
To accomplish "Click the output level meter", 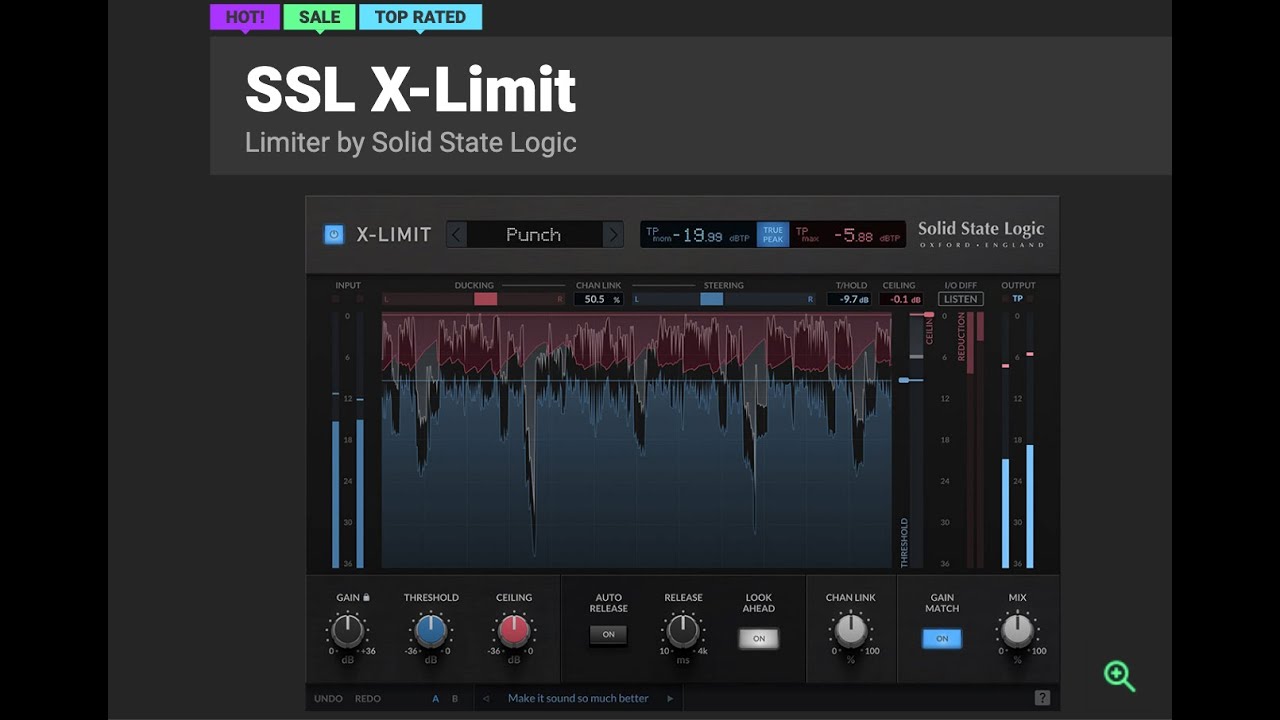I will [1018, 440].
